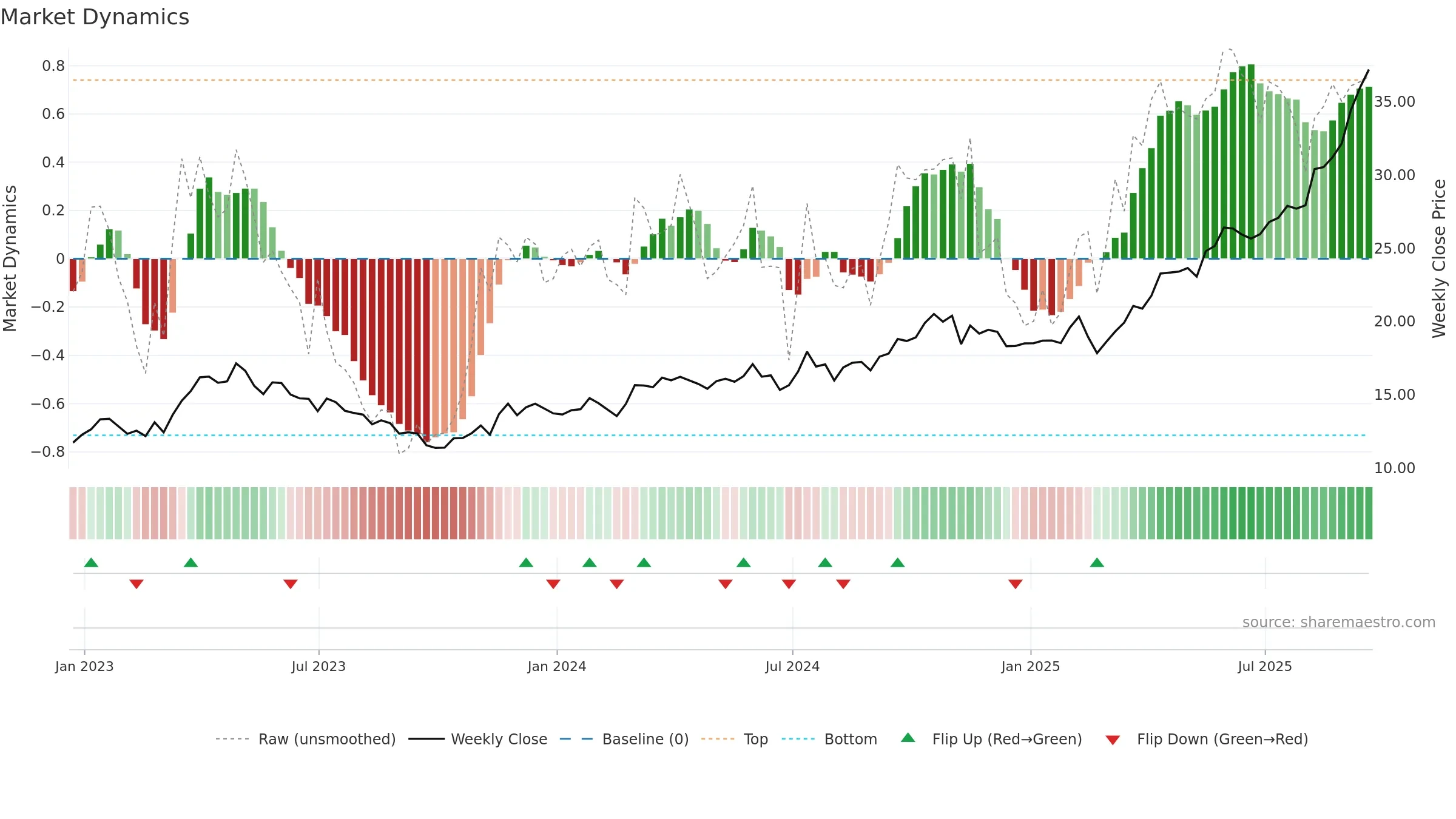Click the flip-down marker just before Jul 2023

coord(291,584)
